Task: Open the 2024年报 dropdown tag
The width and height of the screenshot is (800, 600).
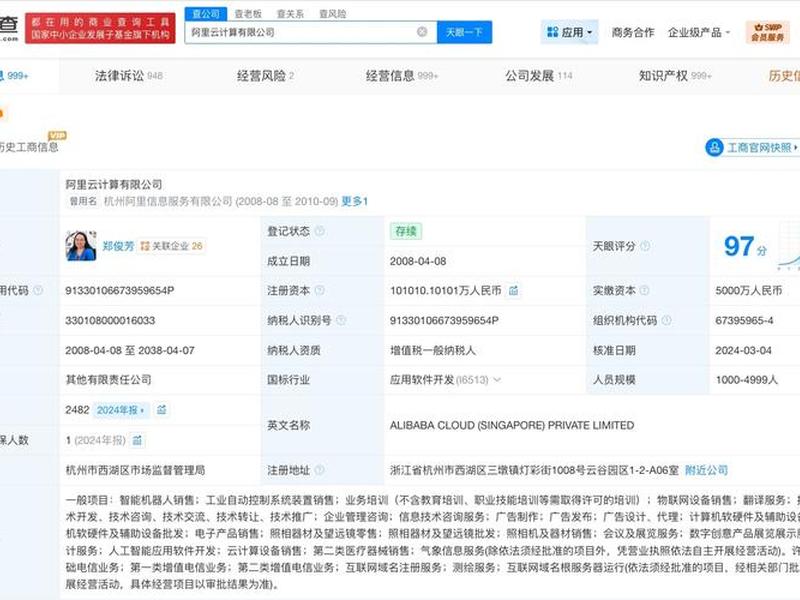Action: click(120, 410)
